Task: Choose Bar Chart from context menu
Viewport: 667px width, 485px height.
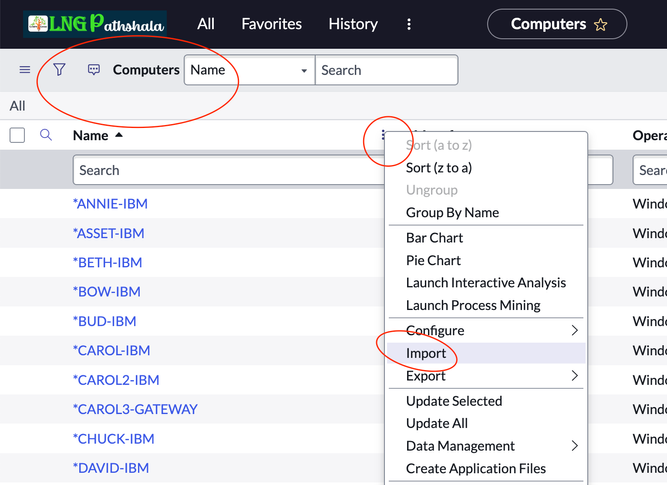Action: point(434,238)
